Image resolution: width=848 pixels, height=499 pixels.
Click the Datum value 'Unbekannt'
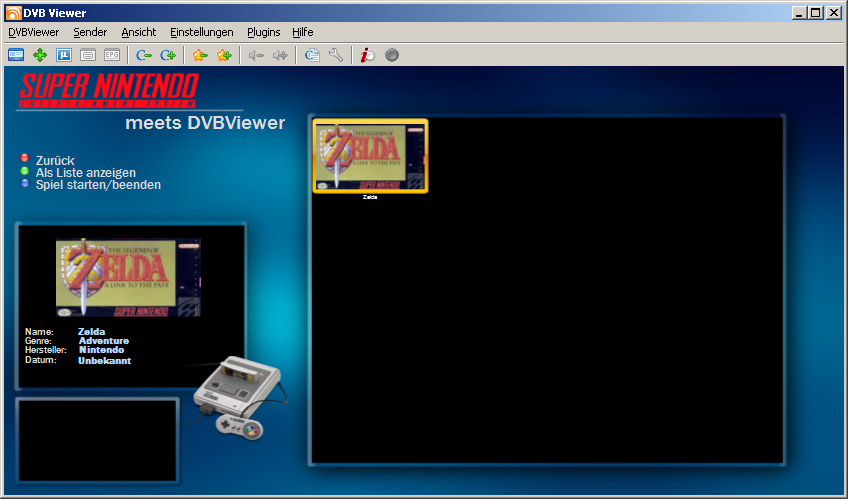coord(104,361)
